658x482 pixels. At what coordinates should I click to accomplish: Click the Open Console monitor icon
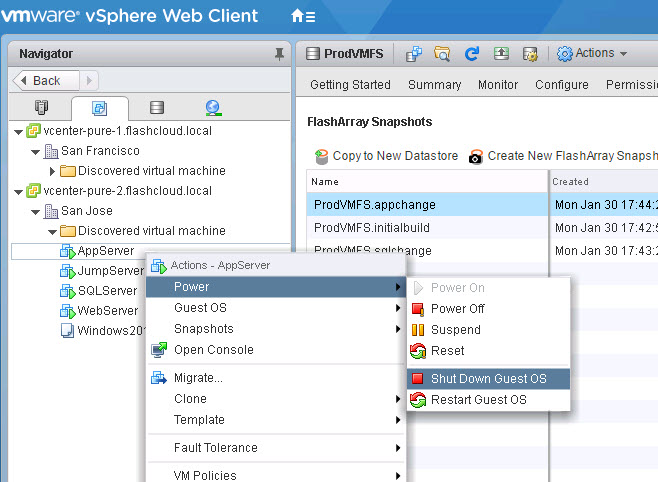(x=159, y=349)
